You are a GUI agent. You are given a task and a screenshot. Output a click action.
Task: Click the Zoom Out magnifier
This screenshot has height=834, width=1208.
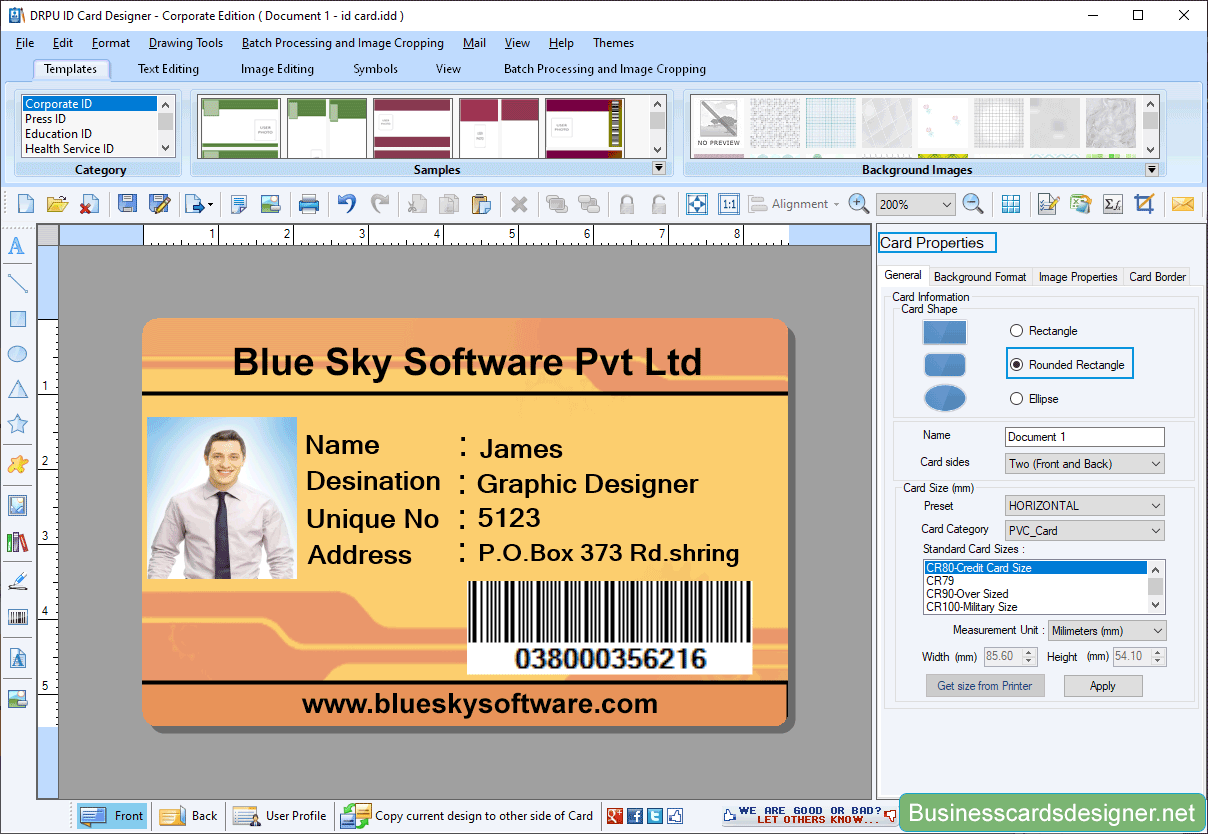click(x=973, y=204)
